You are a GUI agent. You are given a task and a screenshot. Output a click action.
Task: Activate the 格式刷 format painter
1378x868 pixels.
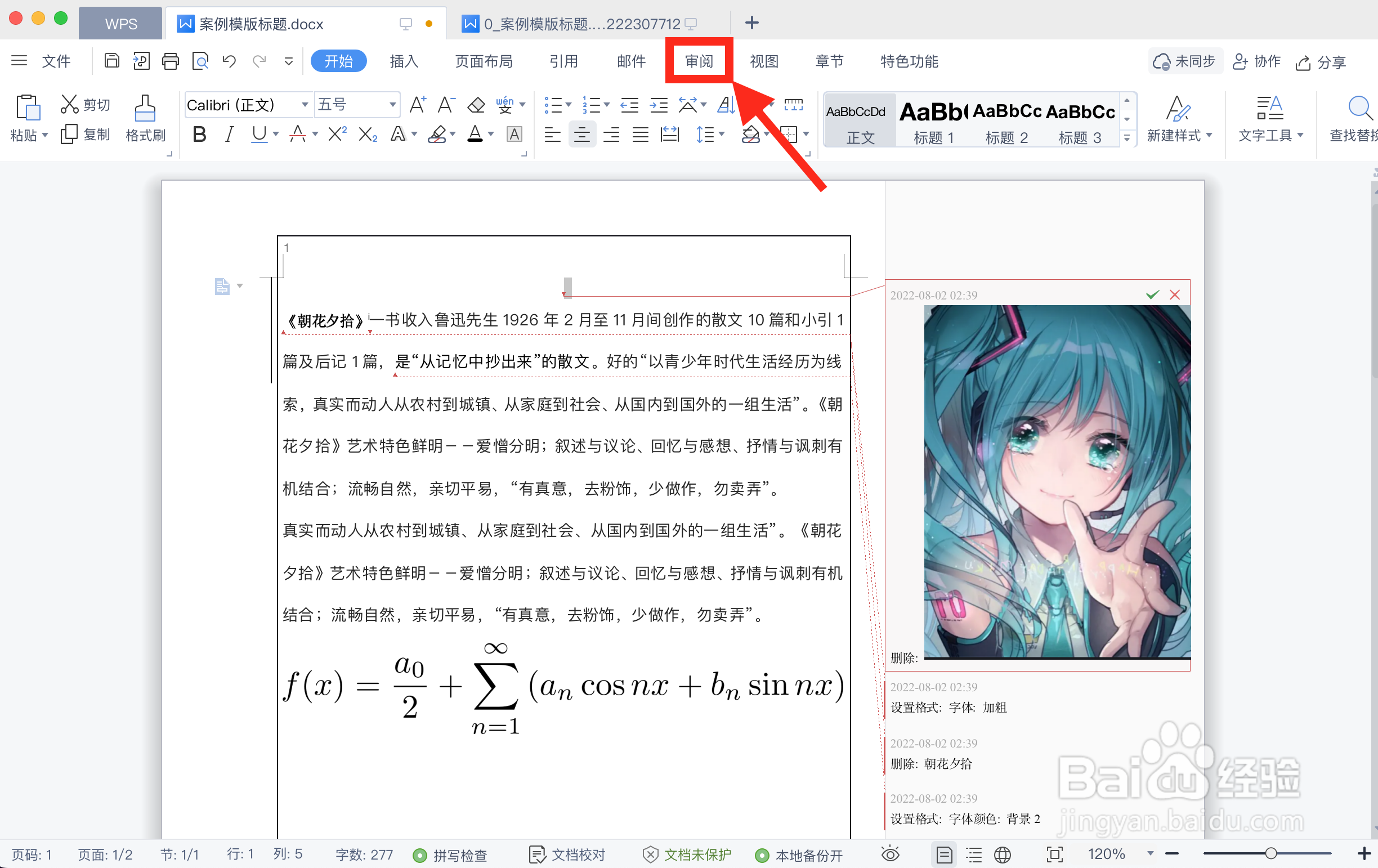145,119
